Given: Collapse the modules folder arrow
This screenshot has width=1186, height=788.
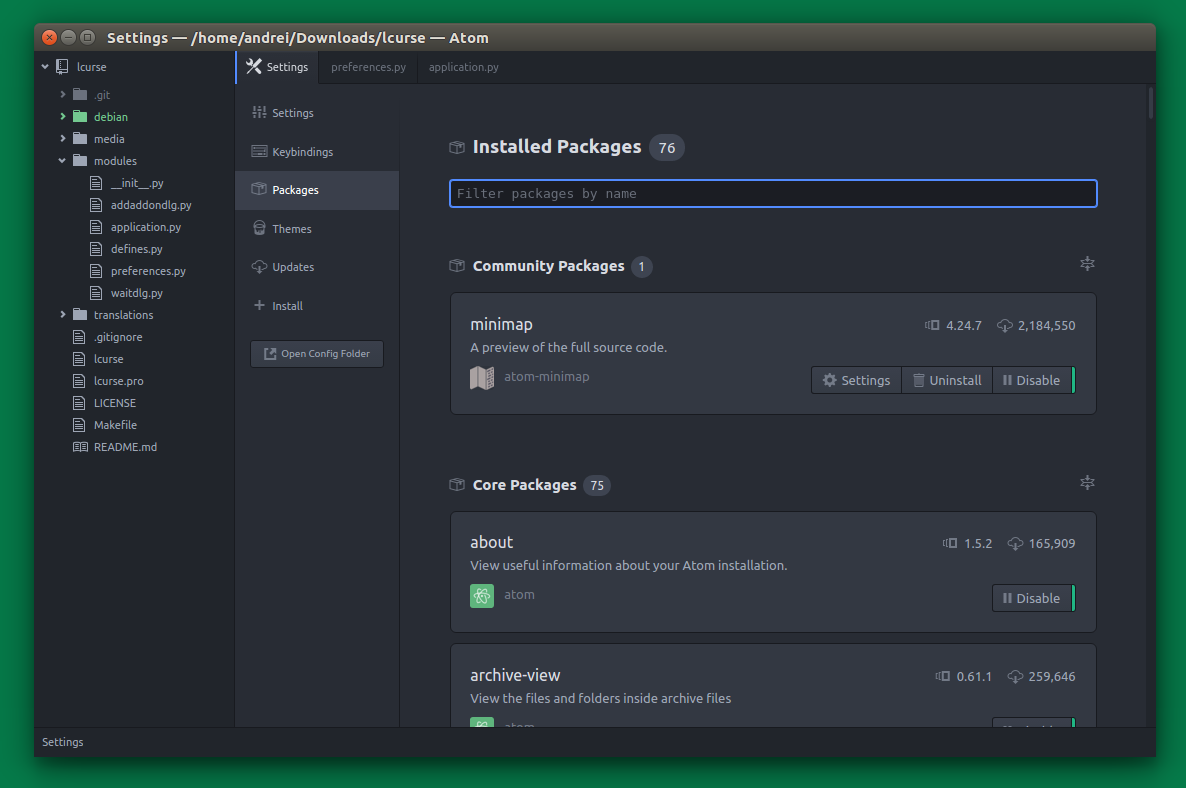Looking at the screenshot, I should (x=62, y=160).
